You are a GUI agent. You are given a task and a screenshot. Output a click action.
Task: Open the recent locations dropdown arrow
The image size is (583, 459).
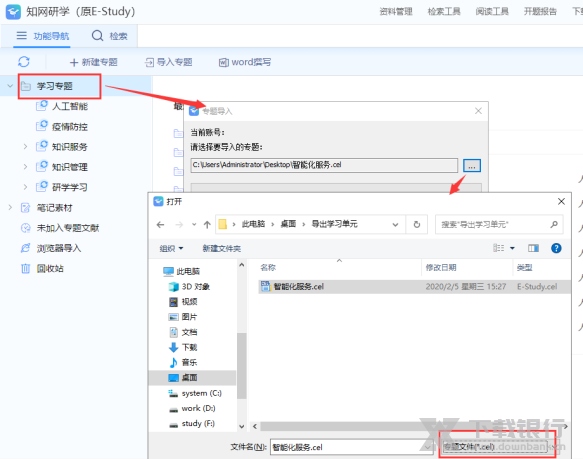[194, 224]
